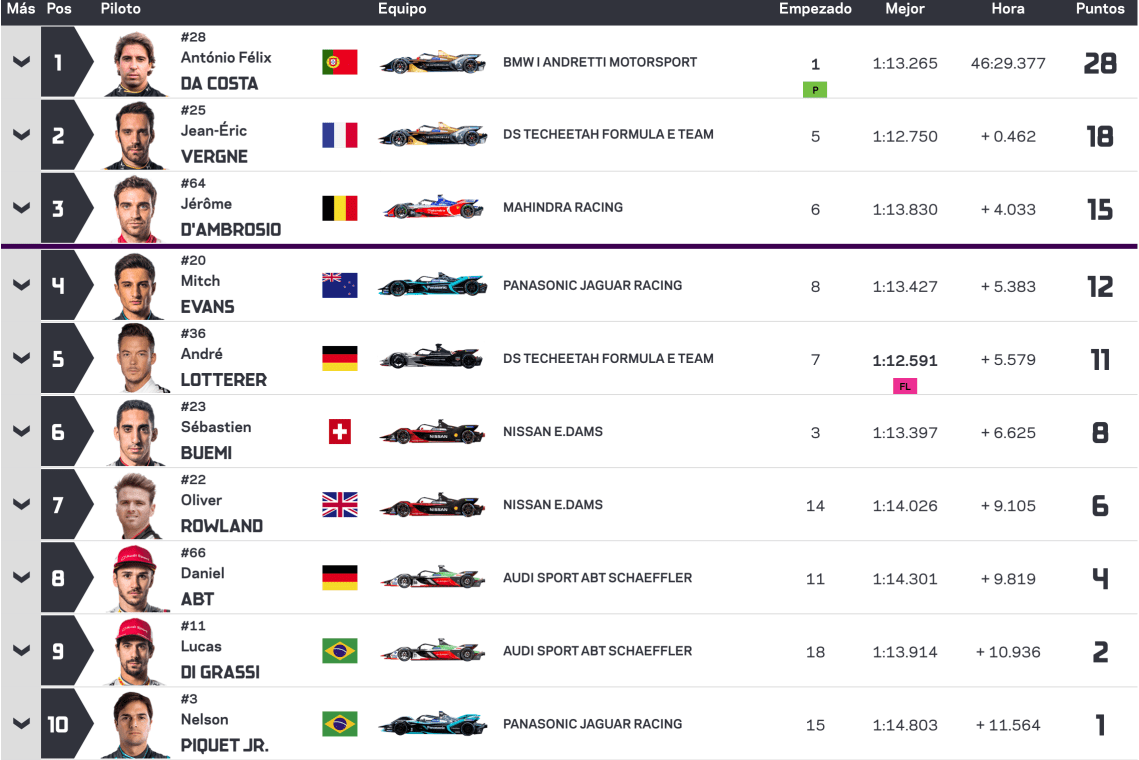Click the Switzerland flag beside Buemi
Screen dimensions: 1139x760
point(340,432)
